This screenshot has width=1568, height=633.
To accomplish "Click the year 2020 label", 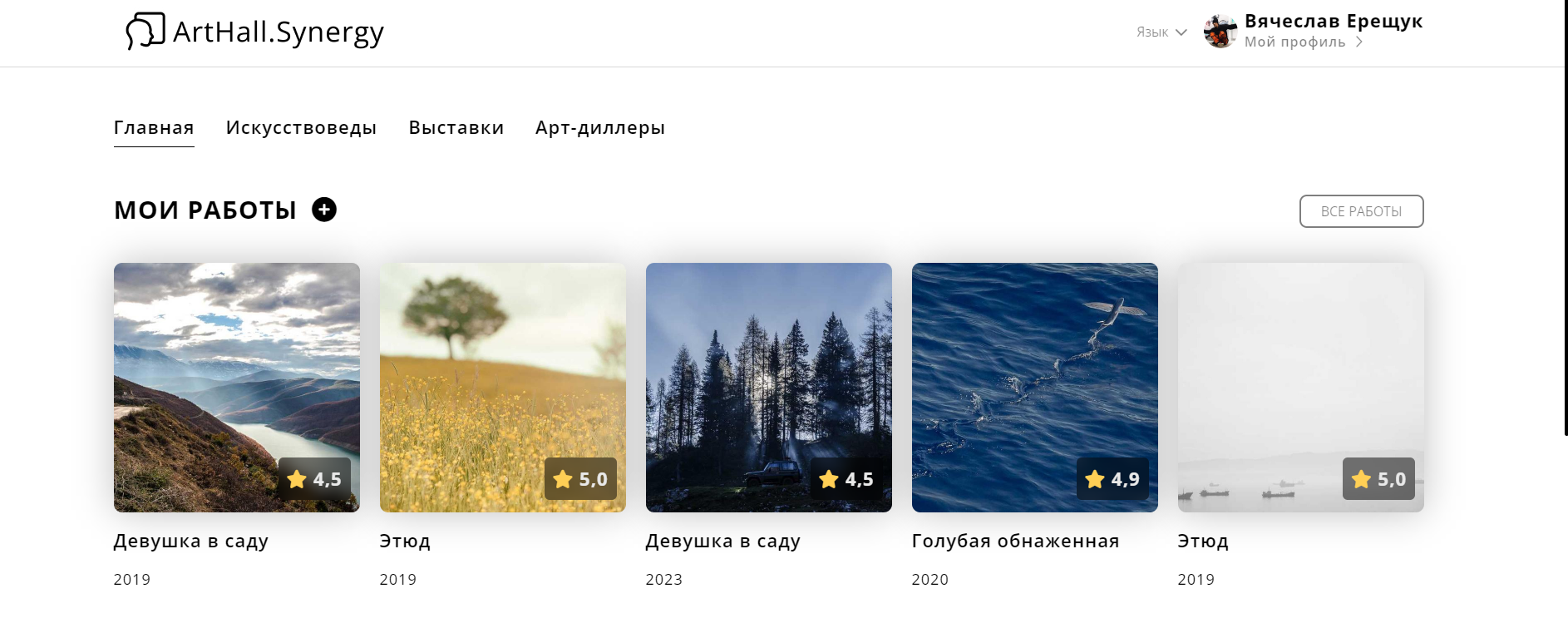I will pyautogui.click(x=929, y=580).
